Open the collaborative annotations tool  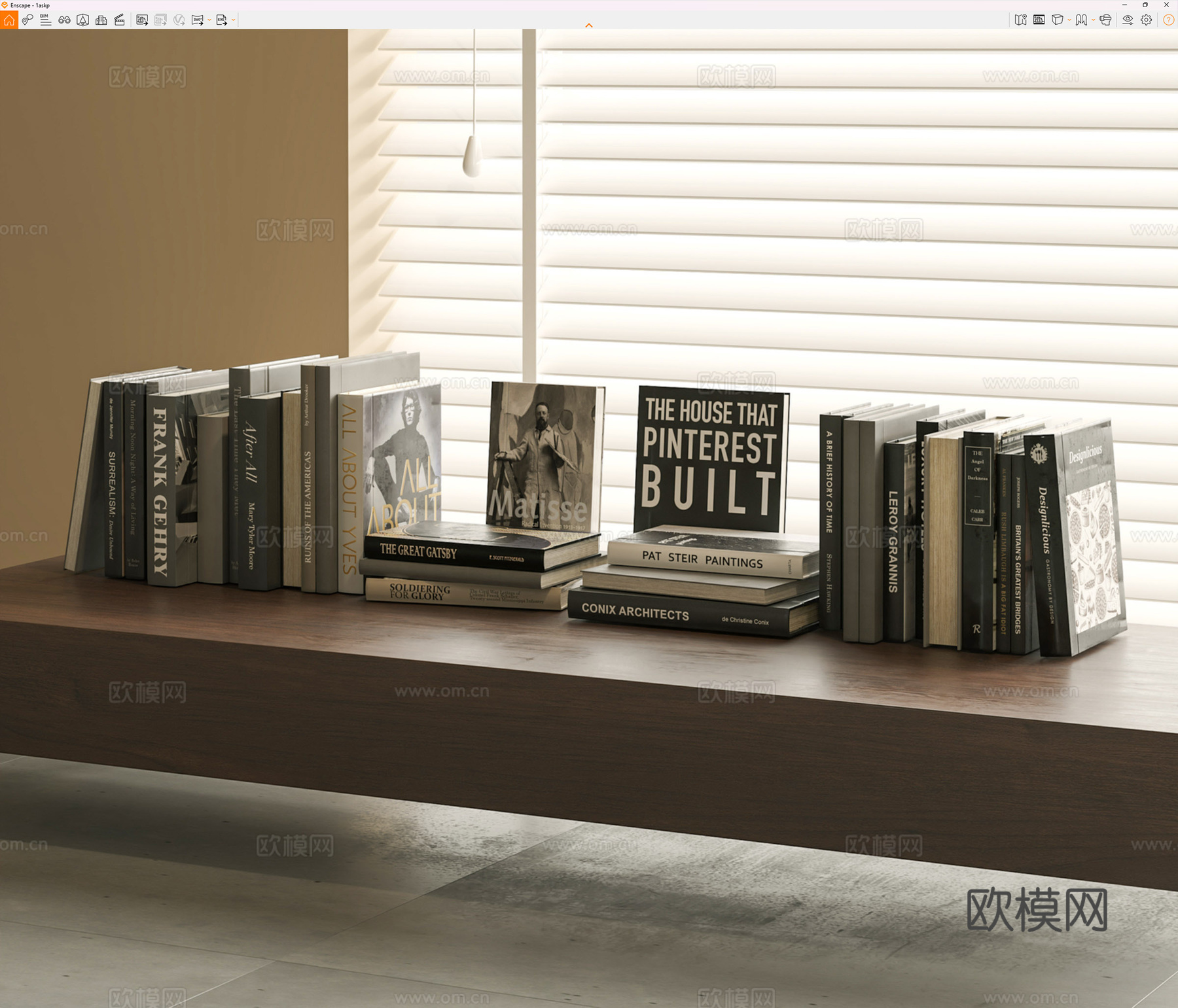(x=27, y=20)
